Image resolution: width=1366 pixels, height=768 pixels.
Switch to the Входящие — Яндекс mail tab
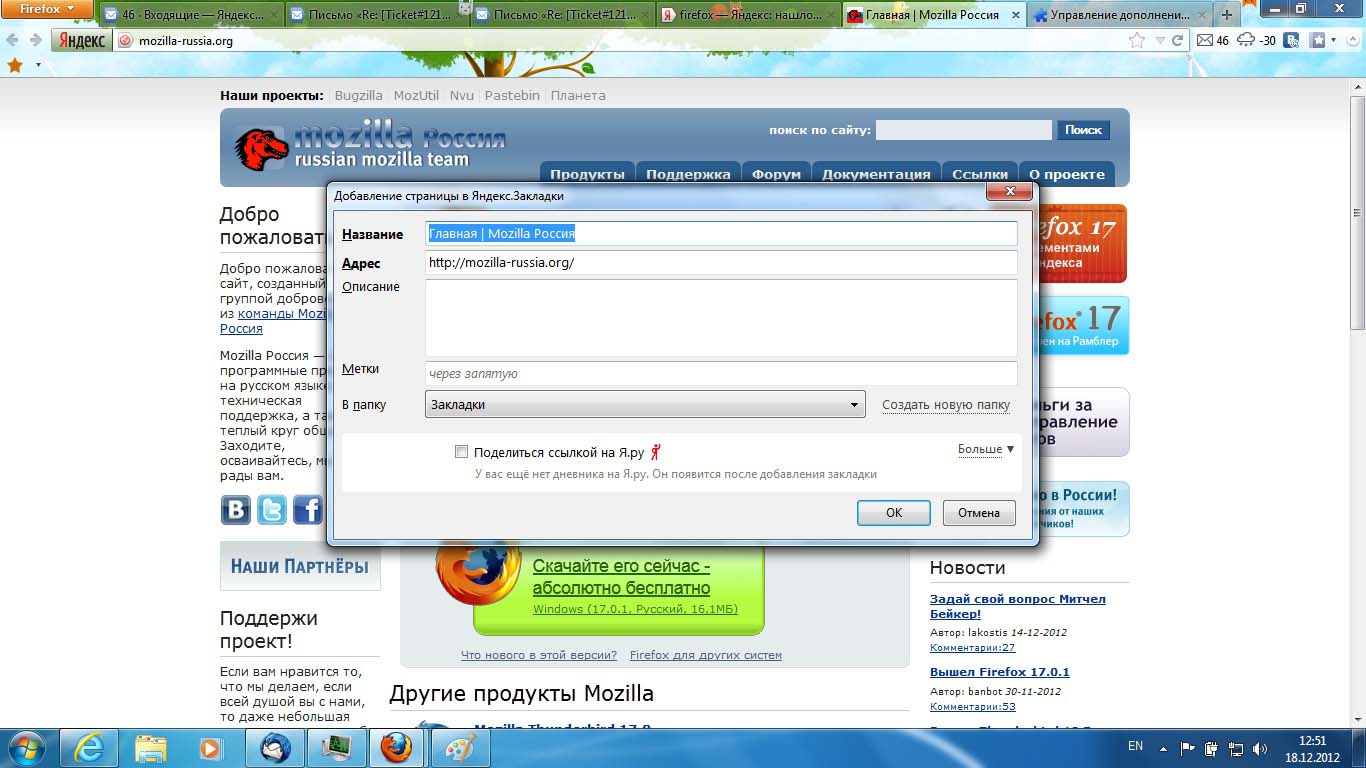(191, 15)
